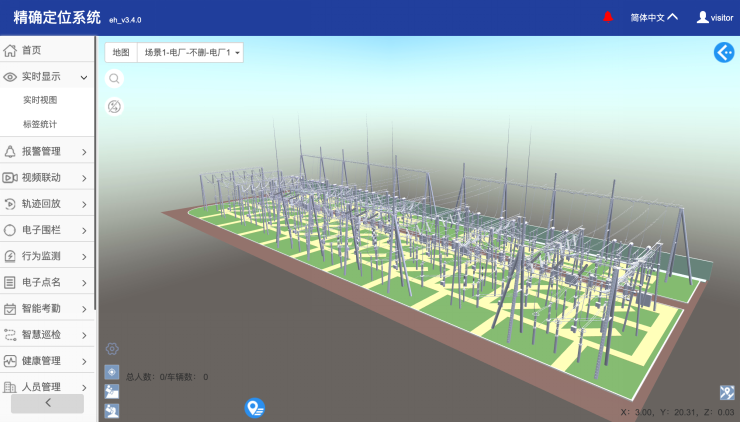Open the 场景1-电厂-不删-电厂1 scene dropdown

tap(190, 52)
